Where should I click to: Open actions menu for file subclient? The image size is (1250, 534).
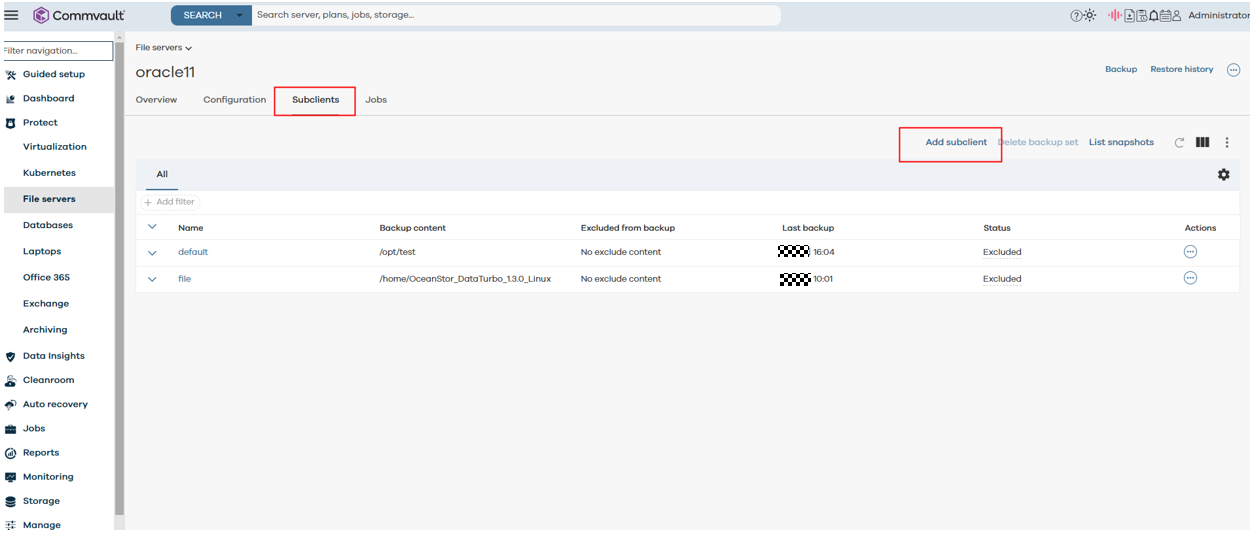[x=1190, y=279]
